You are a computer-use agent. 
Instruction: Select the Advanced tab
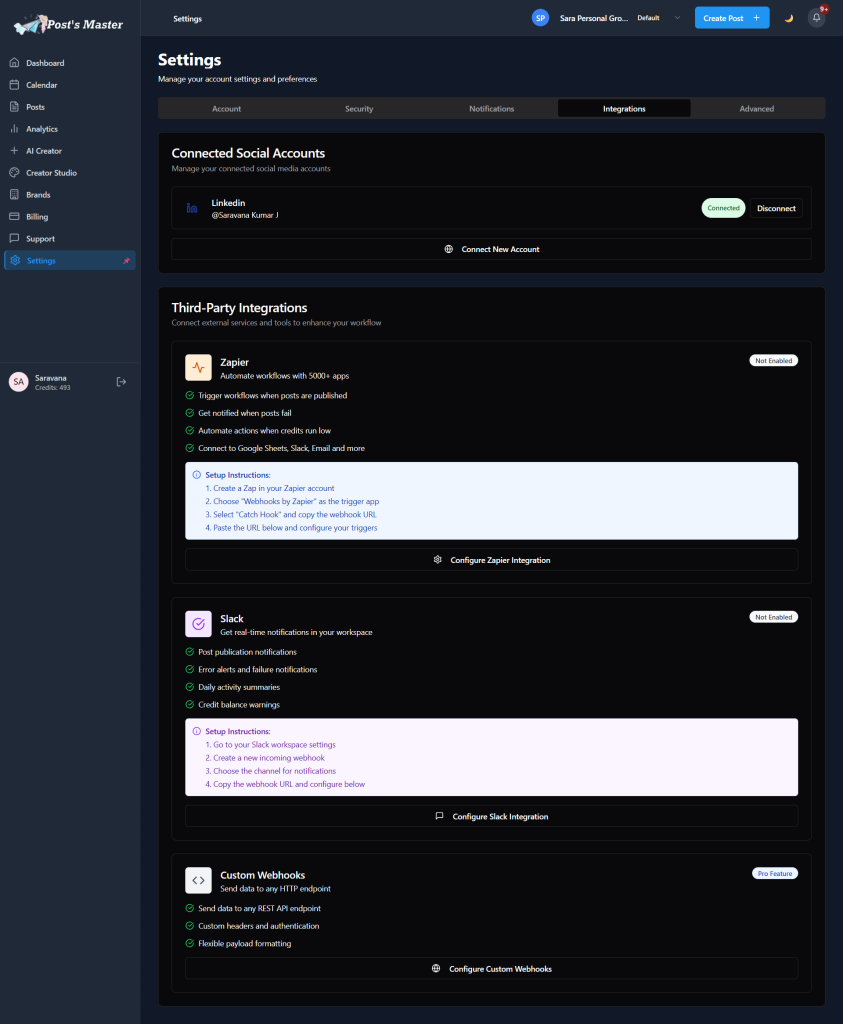[x=756, y=108]
